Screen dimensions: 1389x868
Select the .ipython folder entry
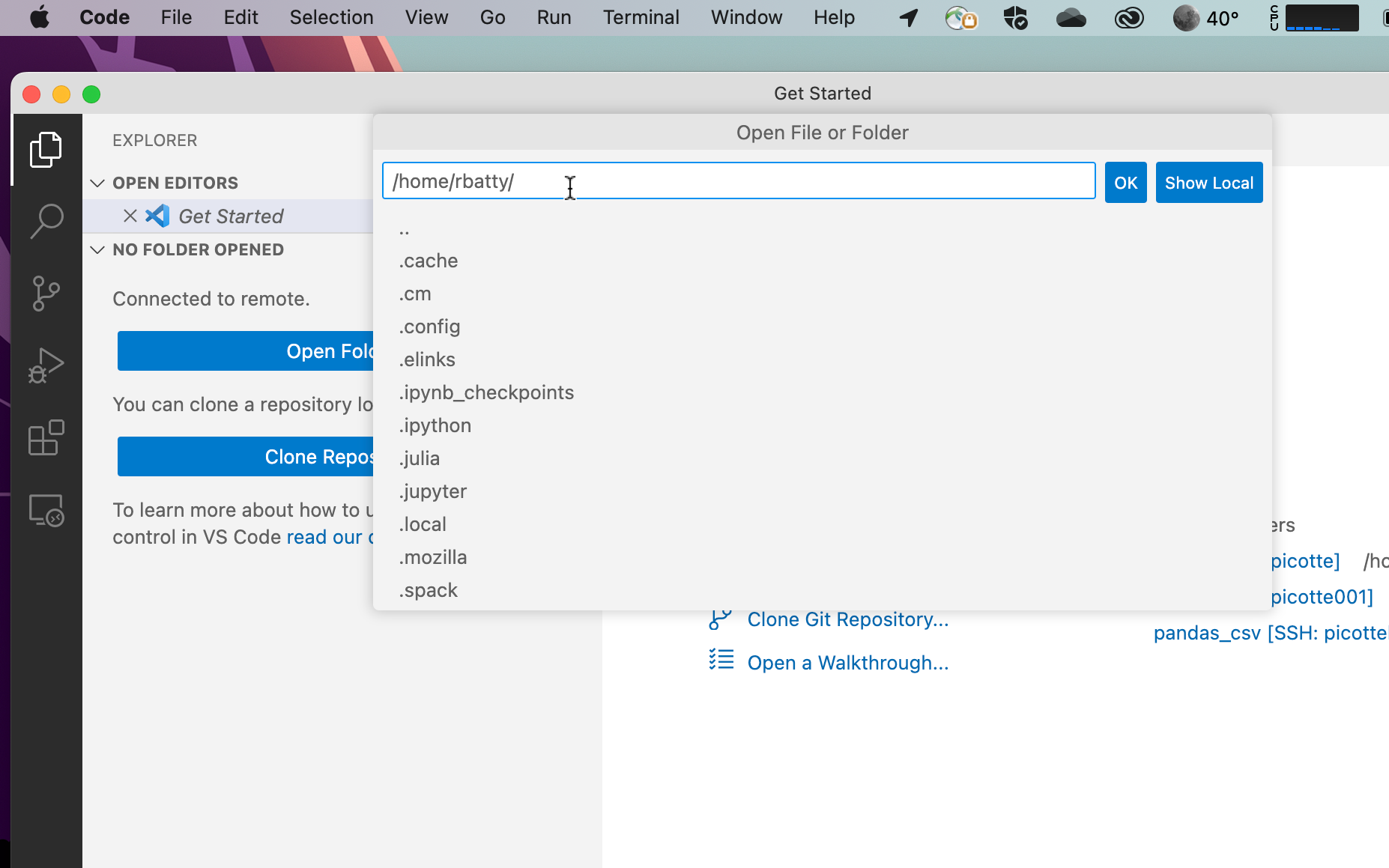click(x=822, y=425)
